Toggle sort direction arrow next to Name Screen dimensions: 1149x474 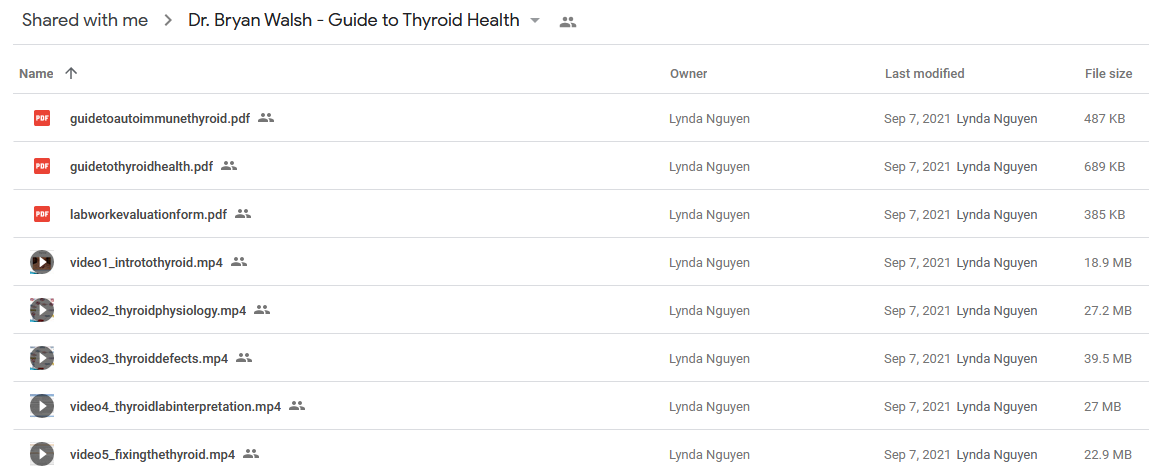(70, 73)
